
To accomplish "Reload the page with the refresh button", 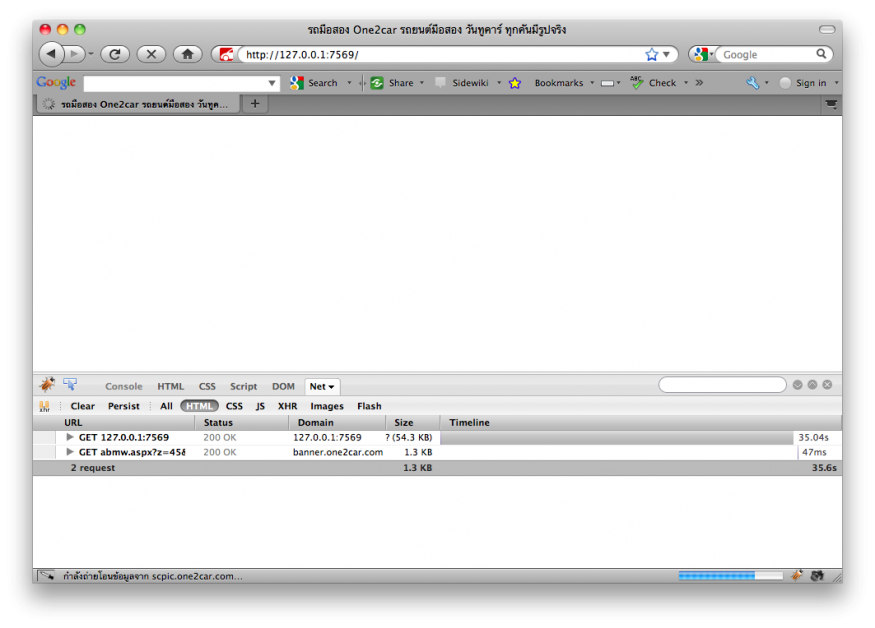I will (115, 54).
